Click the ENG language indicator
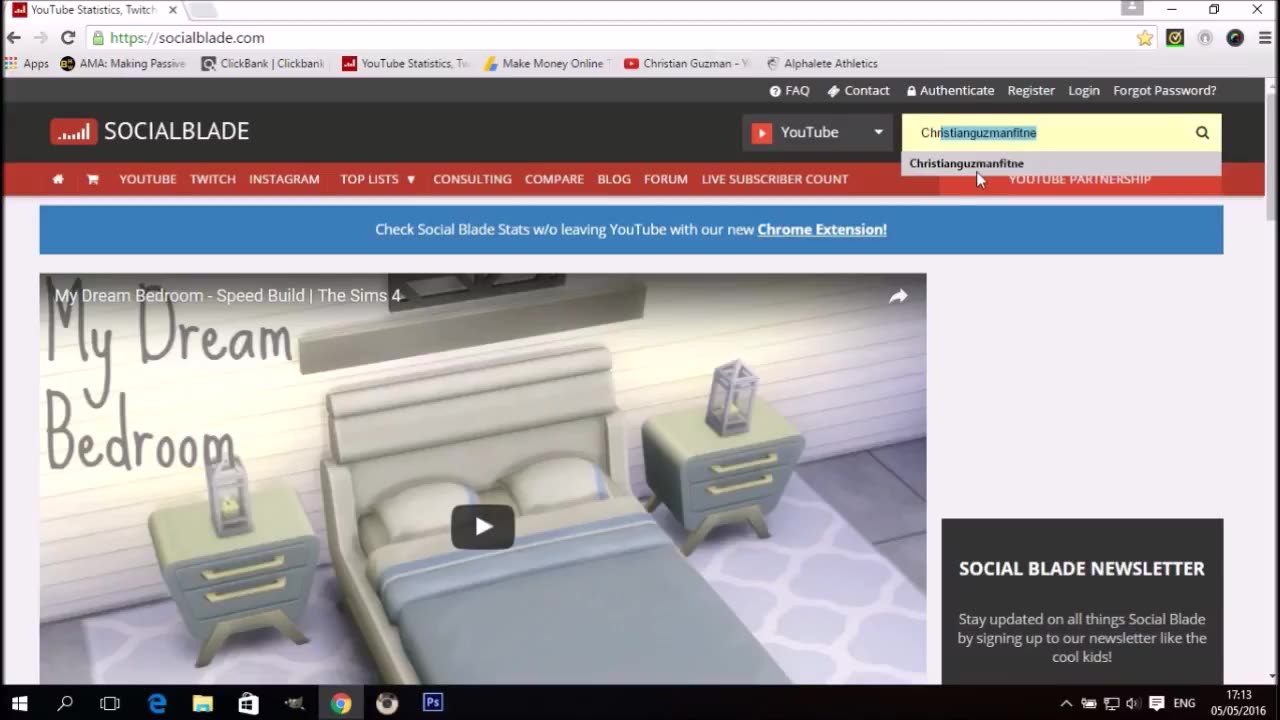This screenshot has width=1280, height=720. pos(1184,703)
